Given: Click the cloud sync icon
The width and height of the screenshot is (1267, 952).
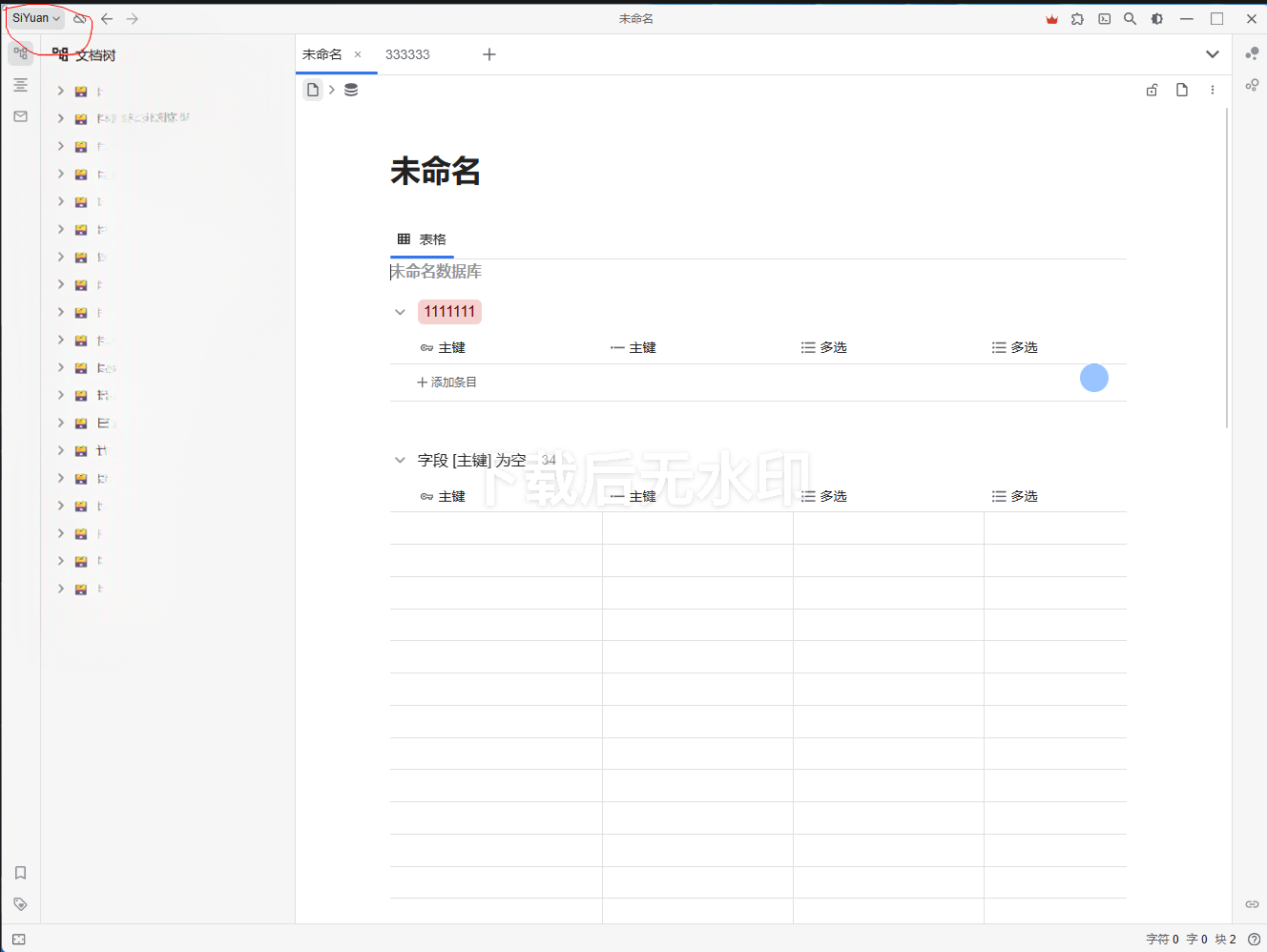Looking at the screenshot, I should [80, 18].
